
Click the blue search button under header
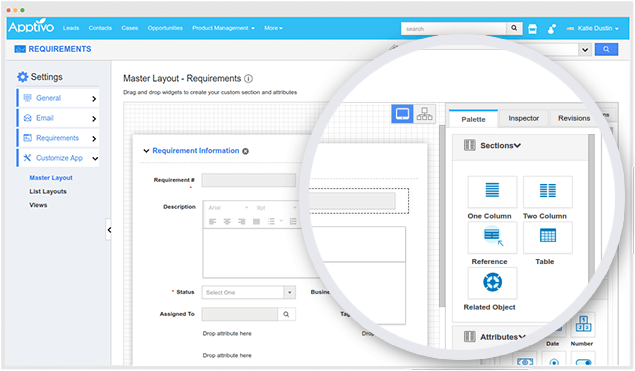pos(606,49)
